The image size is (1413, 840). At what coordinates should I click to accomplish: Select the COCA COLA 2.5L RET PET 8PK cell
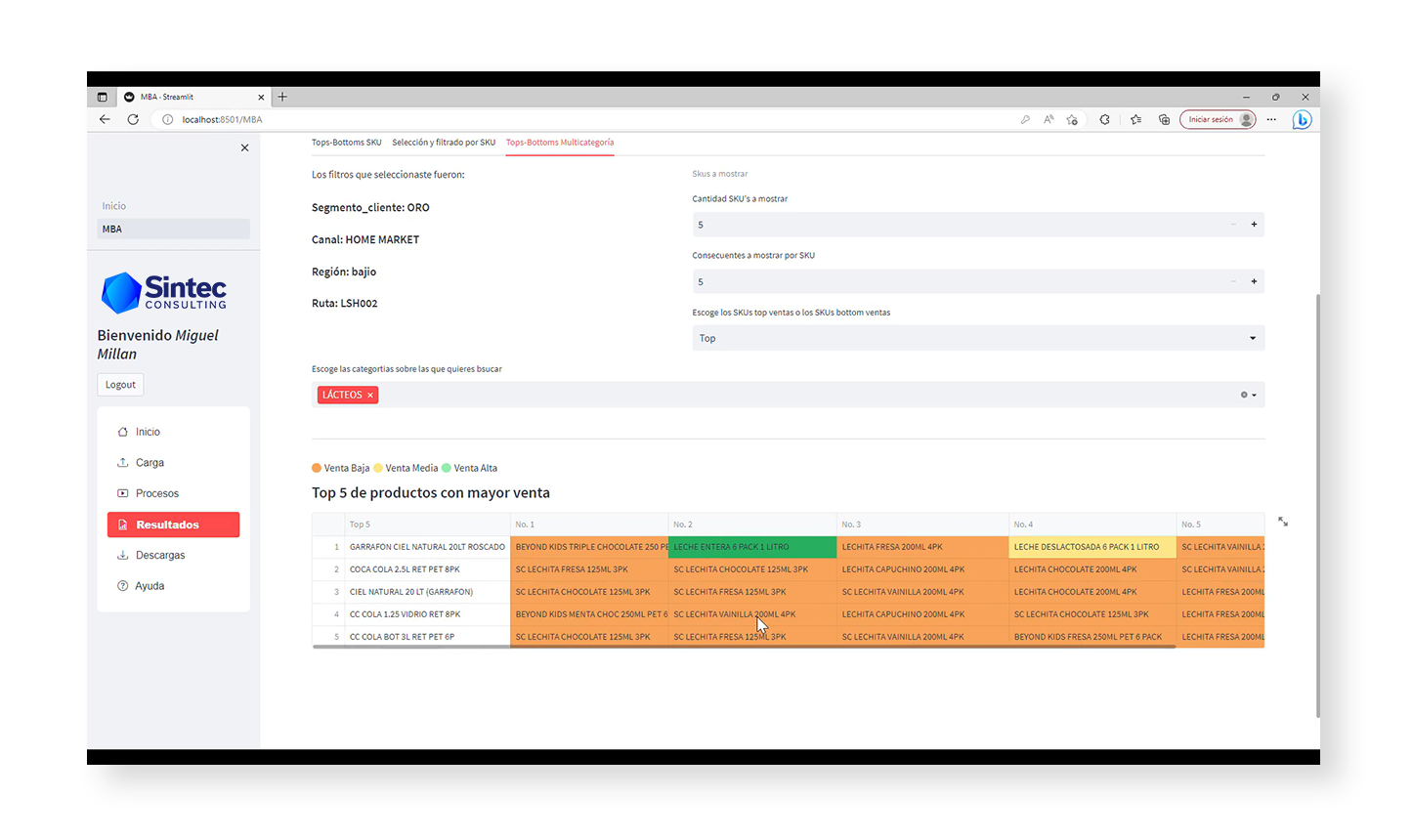pyautogui.click(x=427, y=569)
